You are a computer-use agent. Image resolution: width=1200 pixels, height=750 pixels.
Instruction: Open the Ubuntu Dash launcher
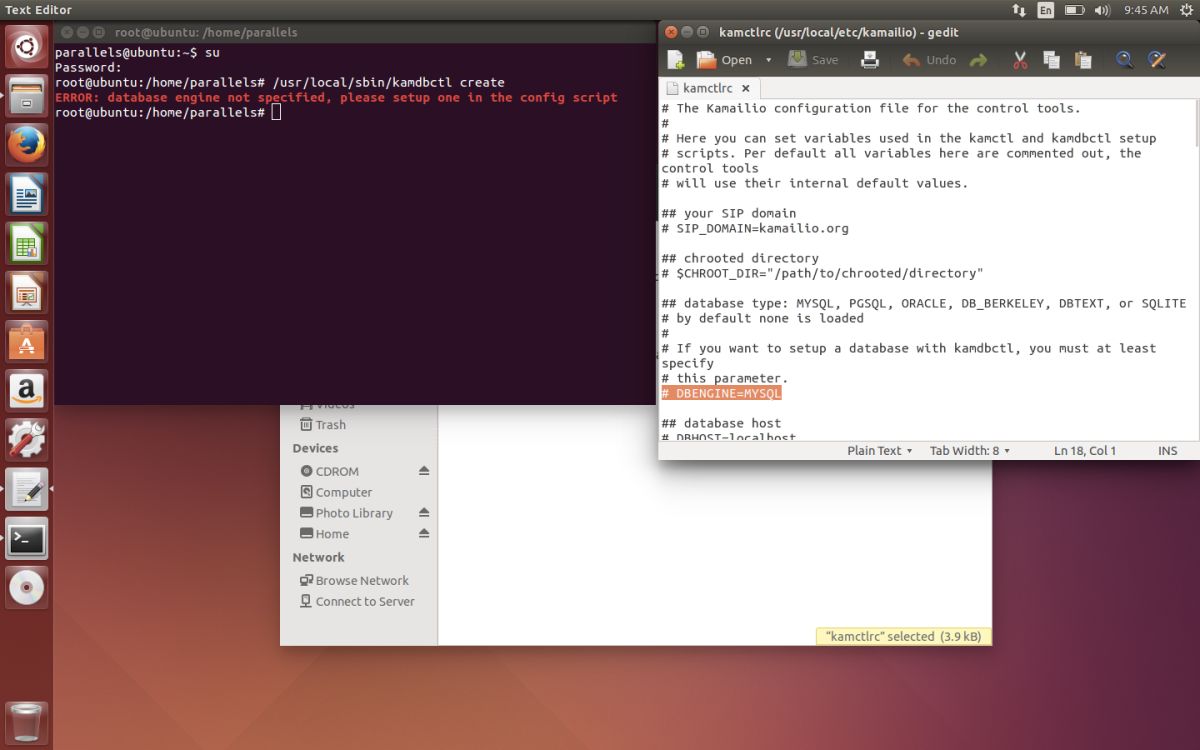(27, 46)
